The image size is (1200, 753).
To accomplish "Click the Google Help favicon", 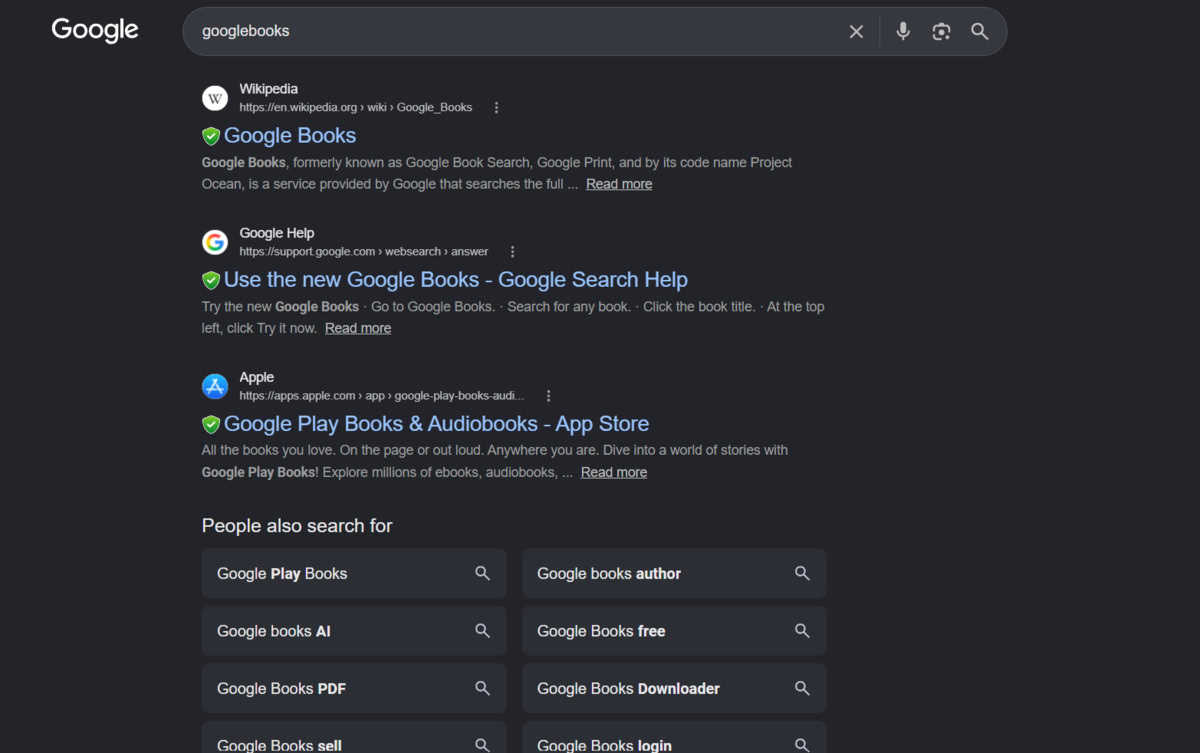I will coord(215,242).
